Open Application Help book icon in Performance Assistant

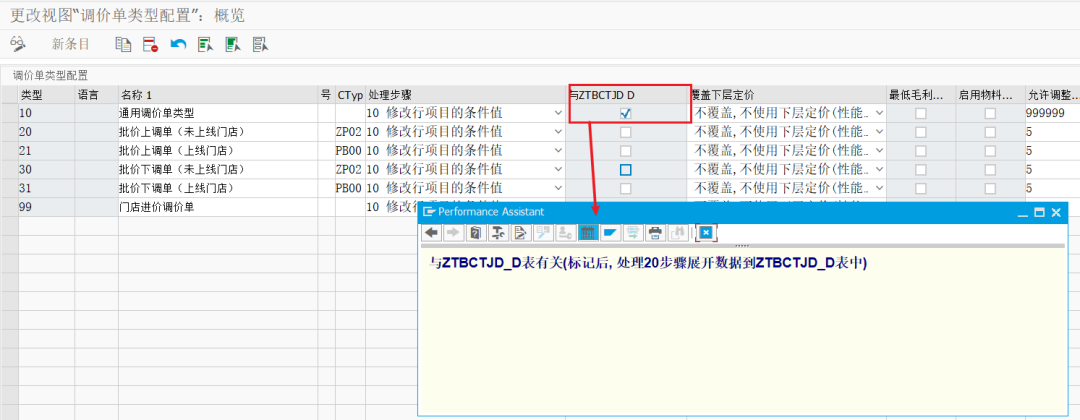475,233
